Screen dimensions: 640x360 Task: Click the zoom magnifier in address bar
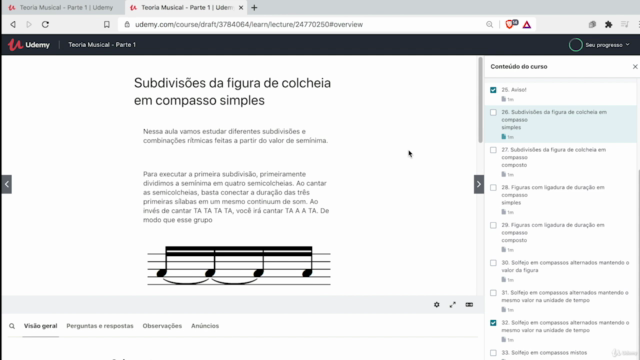(x=489, y=24)
